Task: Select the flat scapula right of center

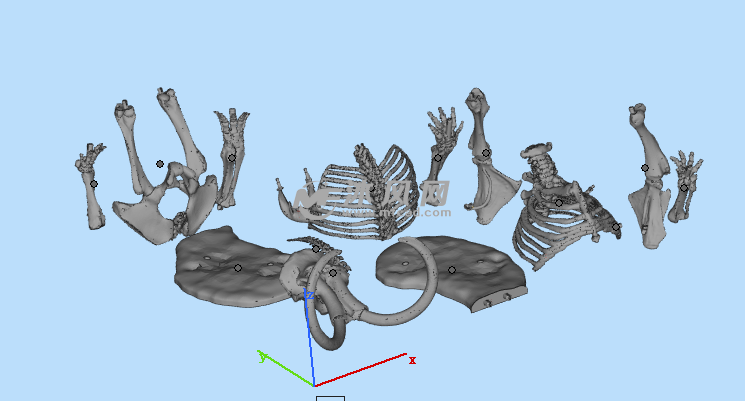Action: point(490,190)
